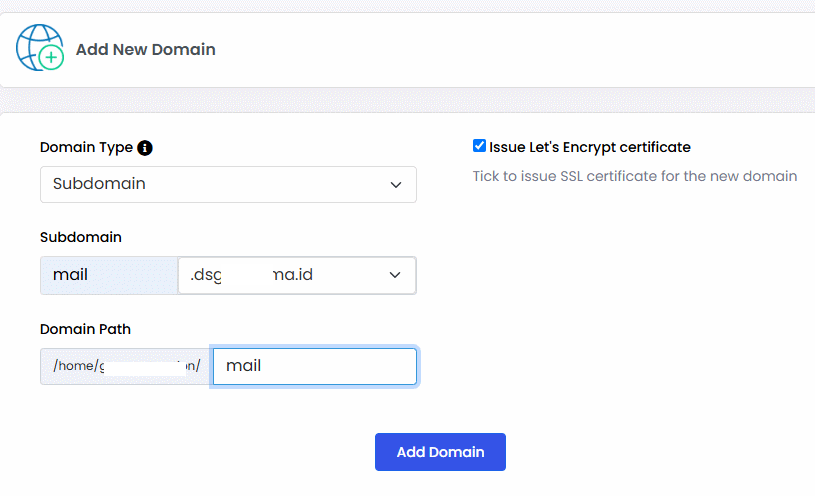The image size is (815, 496).
Task: Expand the Domain Type chevron arrow
Action: (396, 185)
